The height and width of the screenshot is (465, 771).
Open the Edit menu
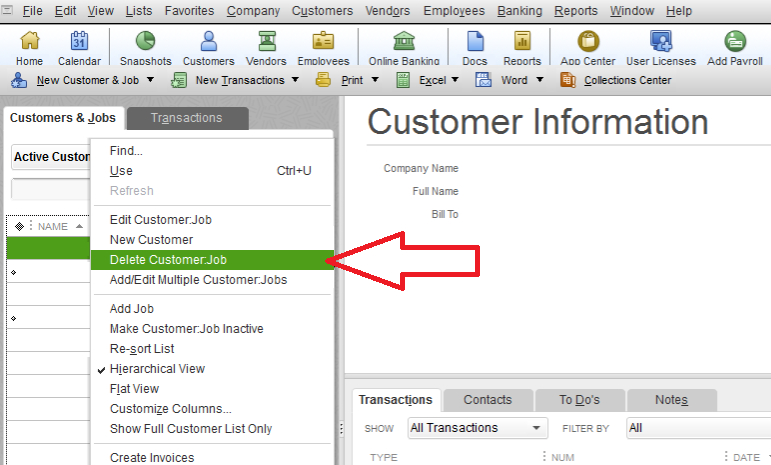pyautogui.click(x=65, y=11)
